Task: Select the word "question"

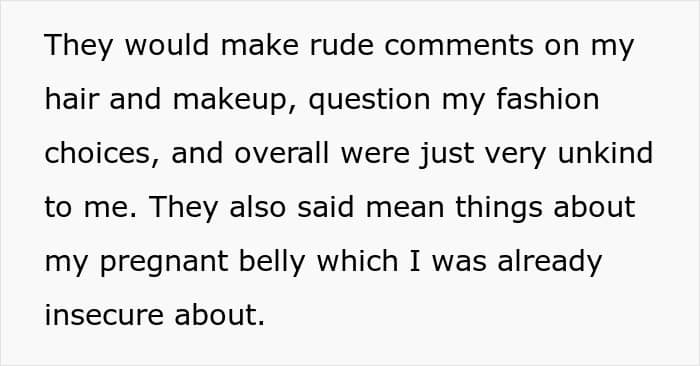Action: [370, 101]
